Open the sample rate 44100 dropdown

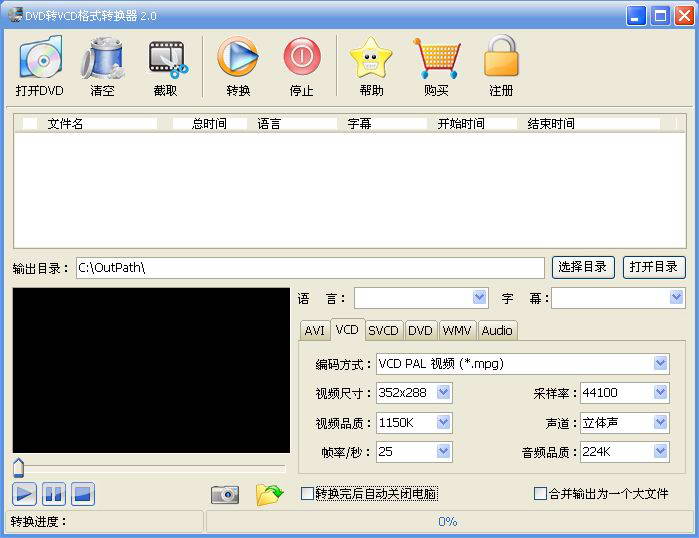click(x=661, y=392)
